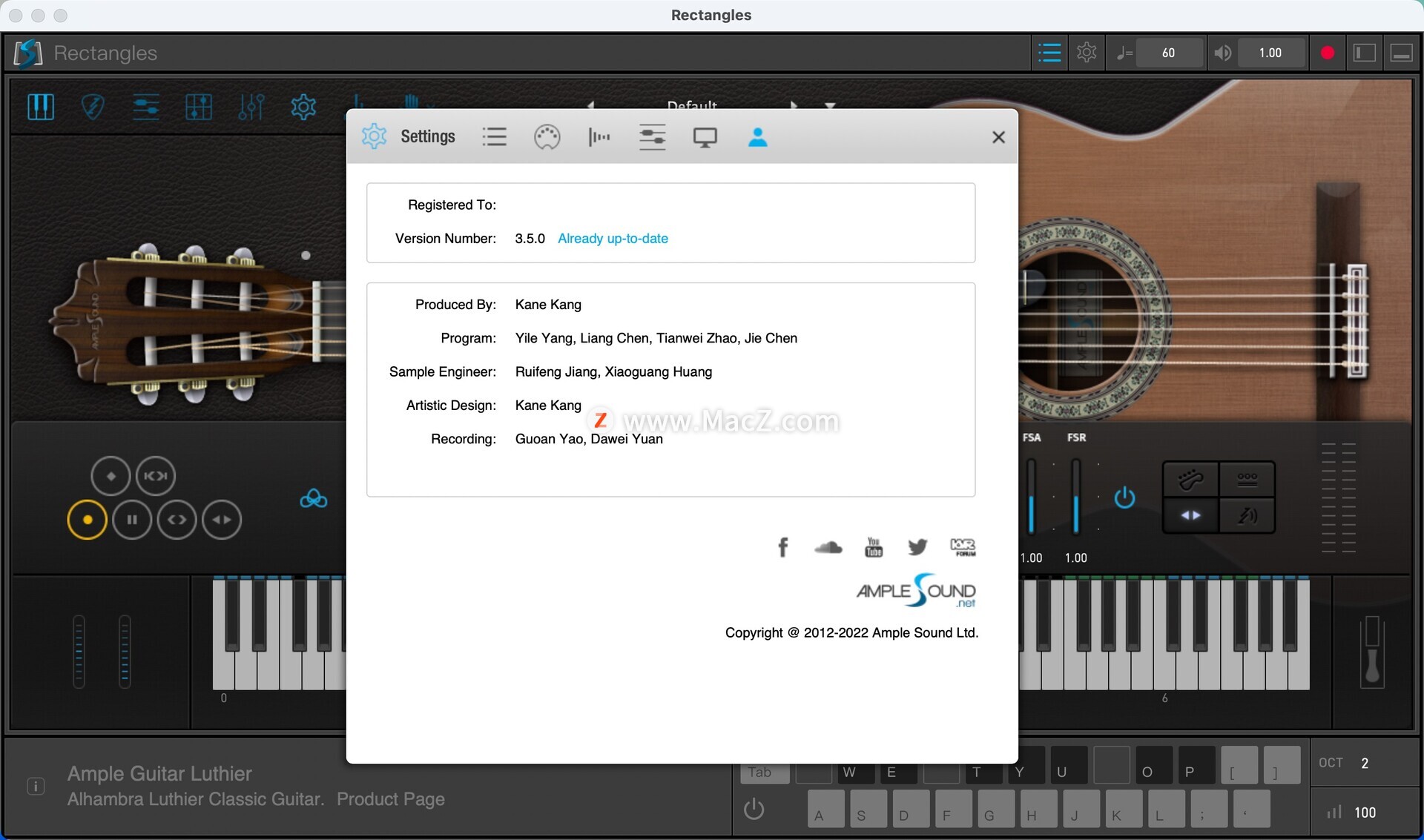Image resolution: width=1424 pixels, height=840 pixels.
Task: Close the Settings dialog
Action: coord(998,137)
